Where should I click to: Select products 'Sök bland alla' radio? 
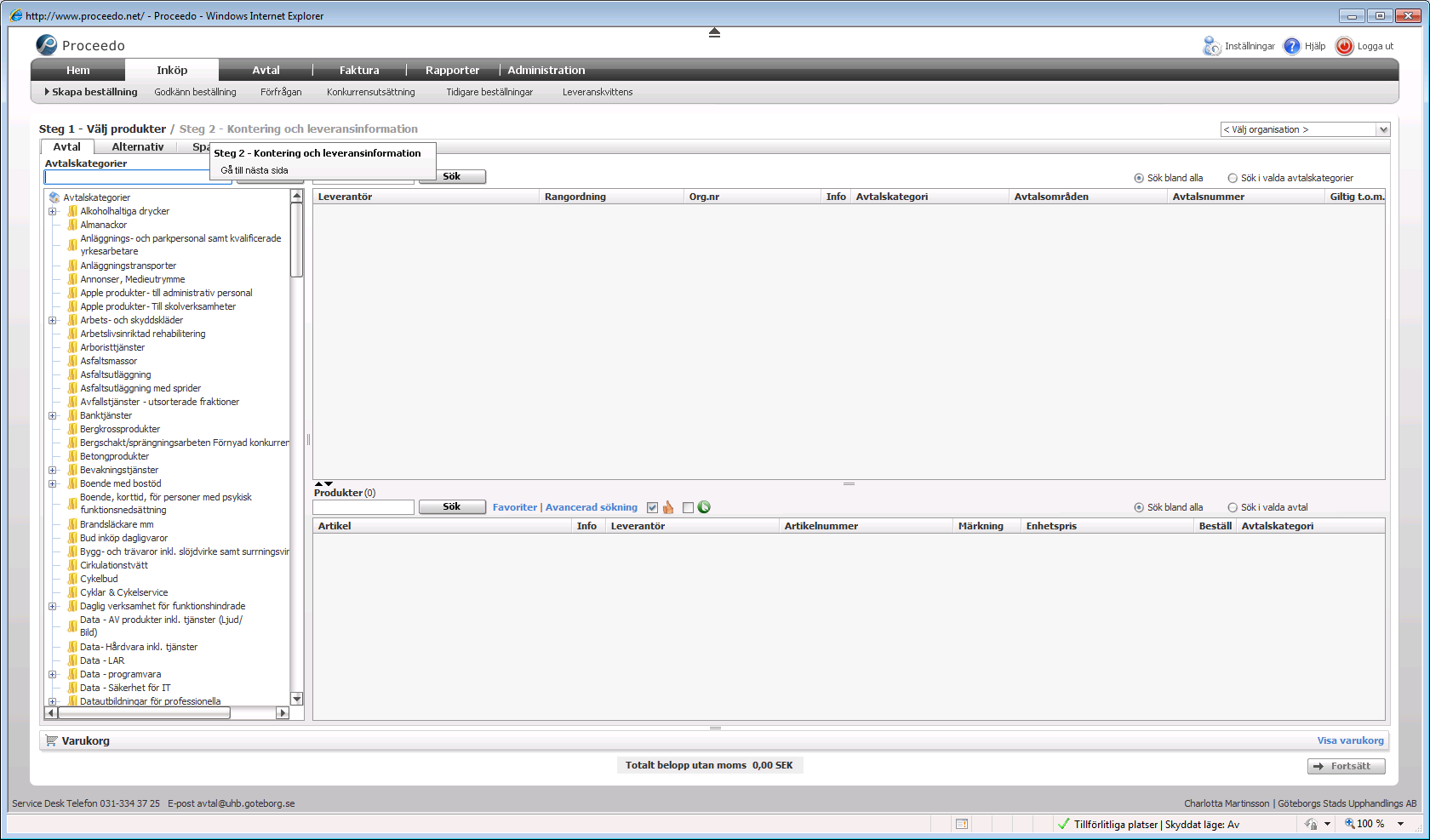[x=1139, y=507]
